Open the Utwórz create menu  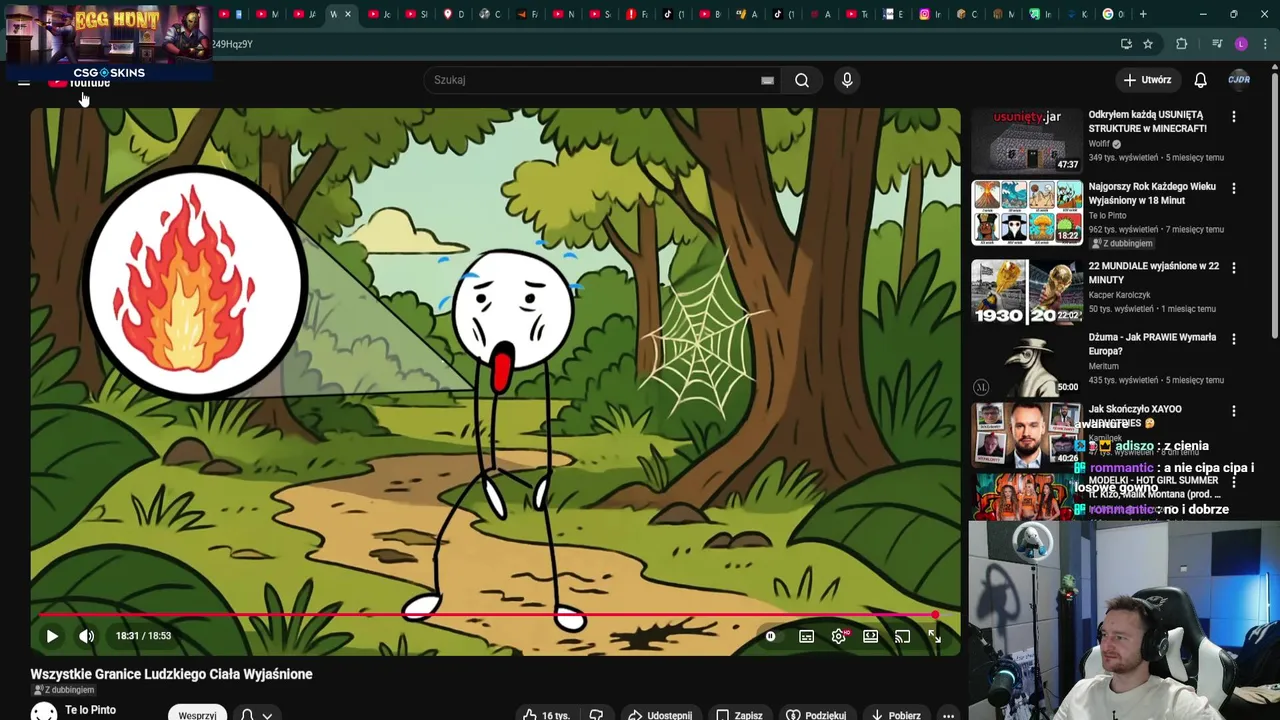[x=1146, y=80]
